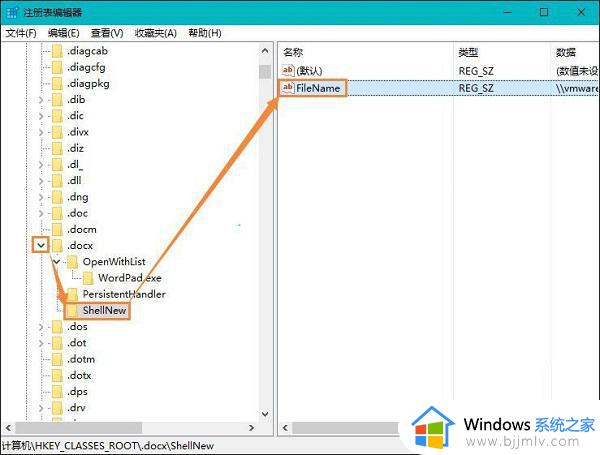The image size is (600, 455).
Task: Select the PersistentHandler folder icon
Action: pyautogui.click(x=72, y=294)
